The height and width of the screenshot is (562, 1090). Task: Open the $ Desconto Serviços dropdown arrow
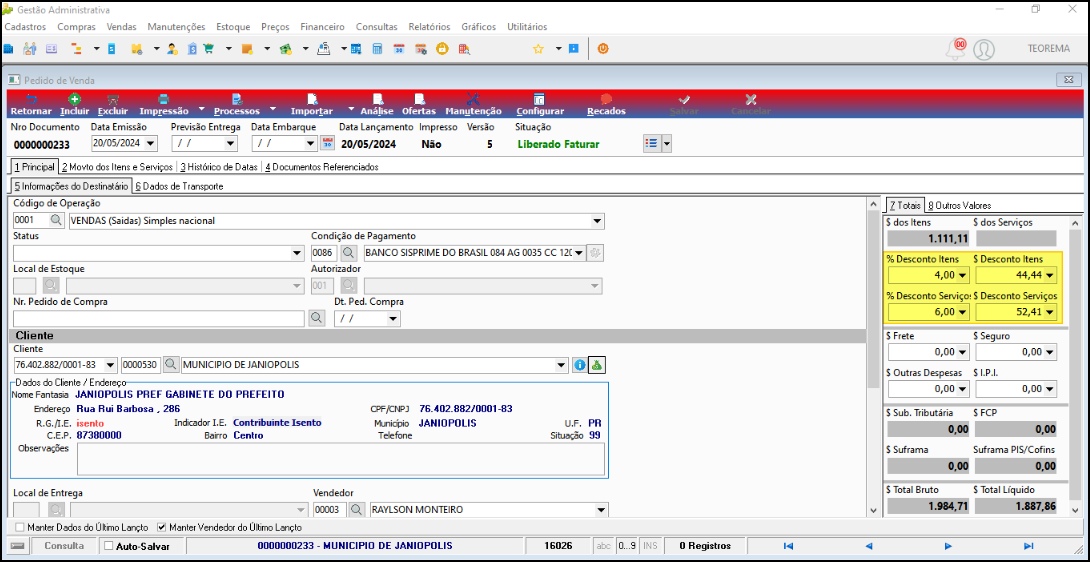tap(1049, 312)
